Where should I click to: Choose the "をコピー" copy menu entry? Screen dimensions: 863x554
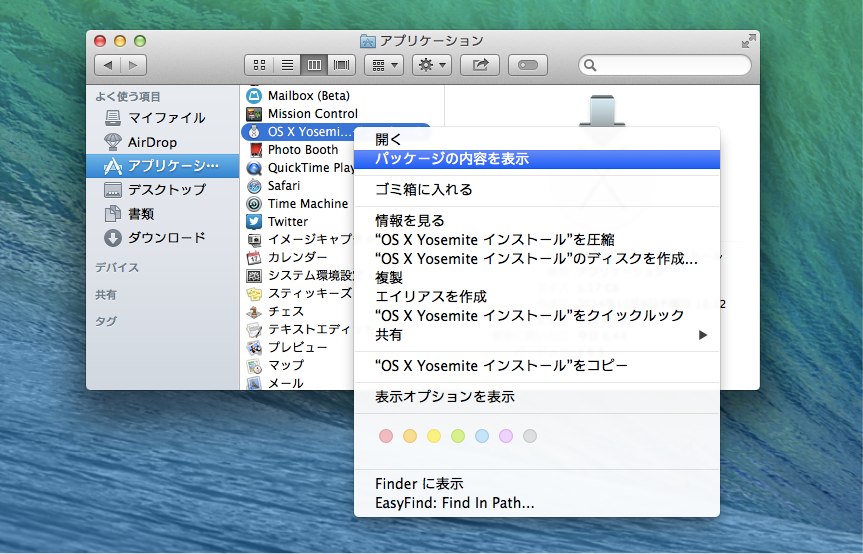click(537, 366)
